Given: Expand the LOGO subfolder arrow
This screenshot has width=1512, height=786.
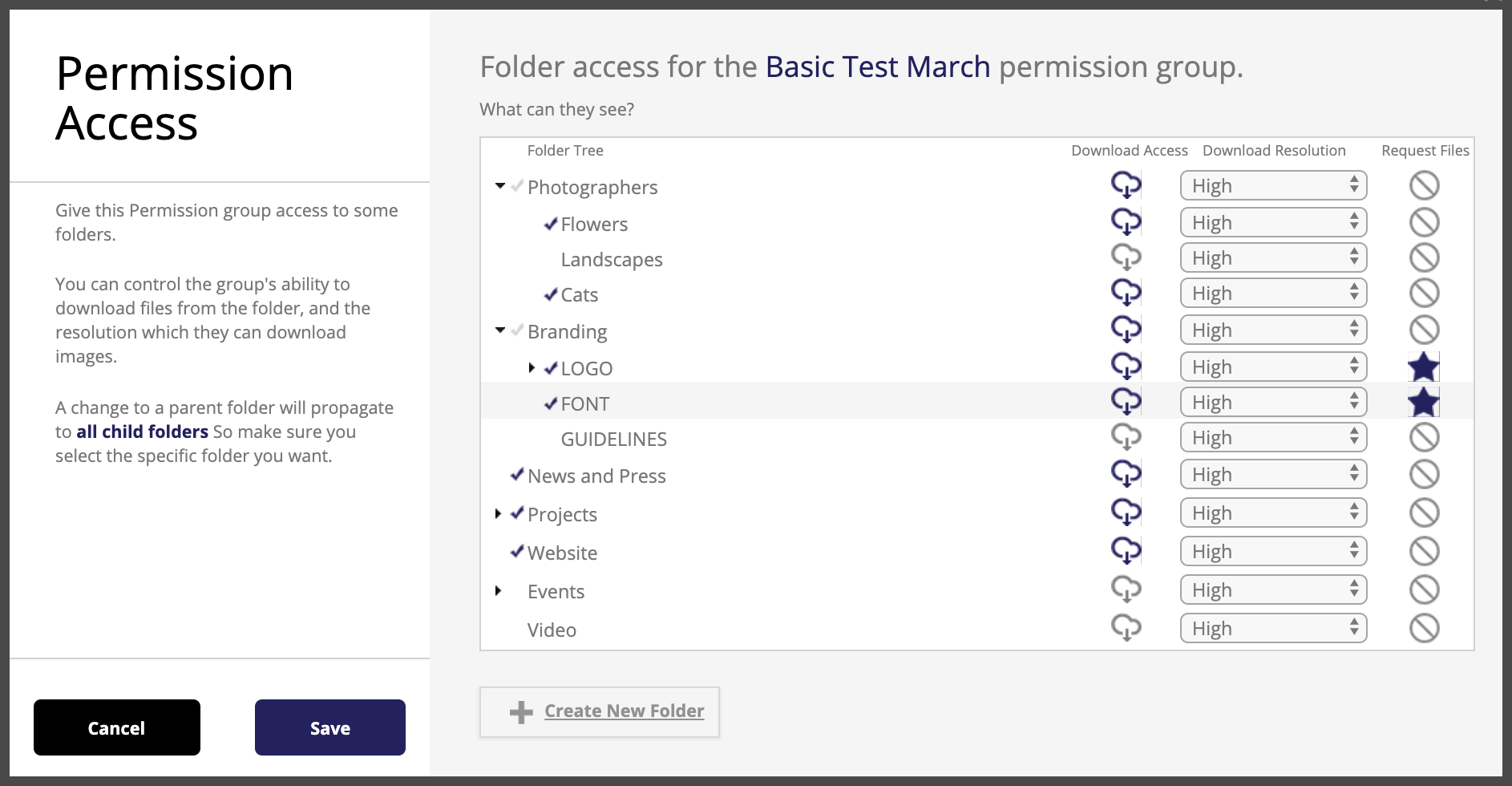Looking at the screenshot, I should (532, 368).
